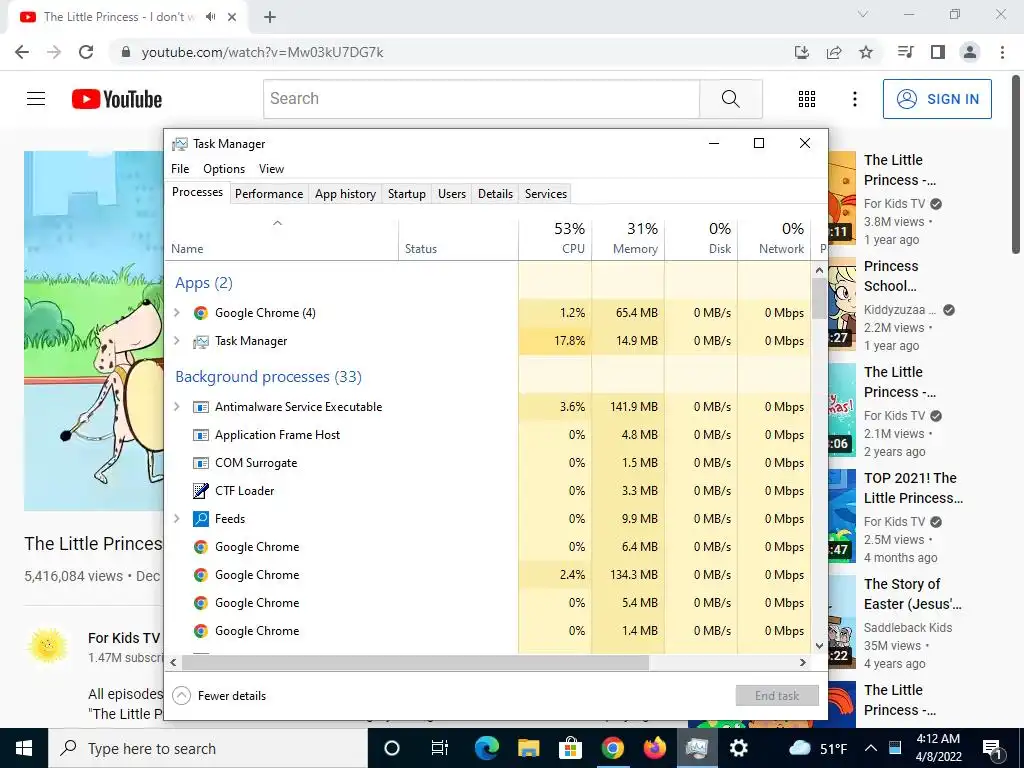The image size is (1024, 768).
Task: Open the Task Manager Options menu
Action: tap(224, 169)
